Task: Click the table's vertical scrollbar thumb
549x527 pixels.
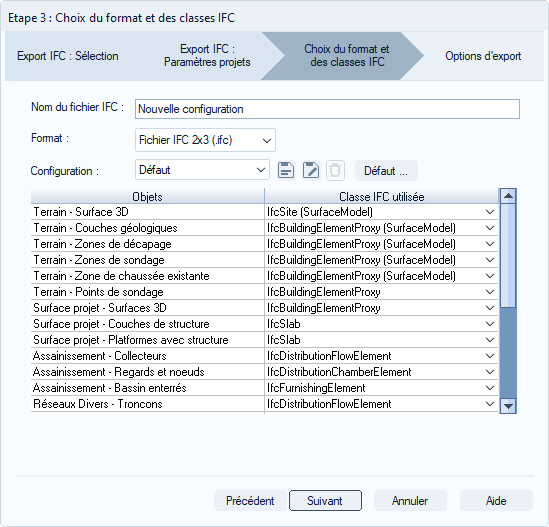Action: point(508,256)
